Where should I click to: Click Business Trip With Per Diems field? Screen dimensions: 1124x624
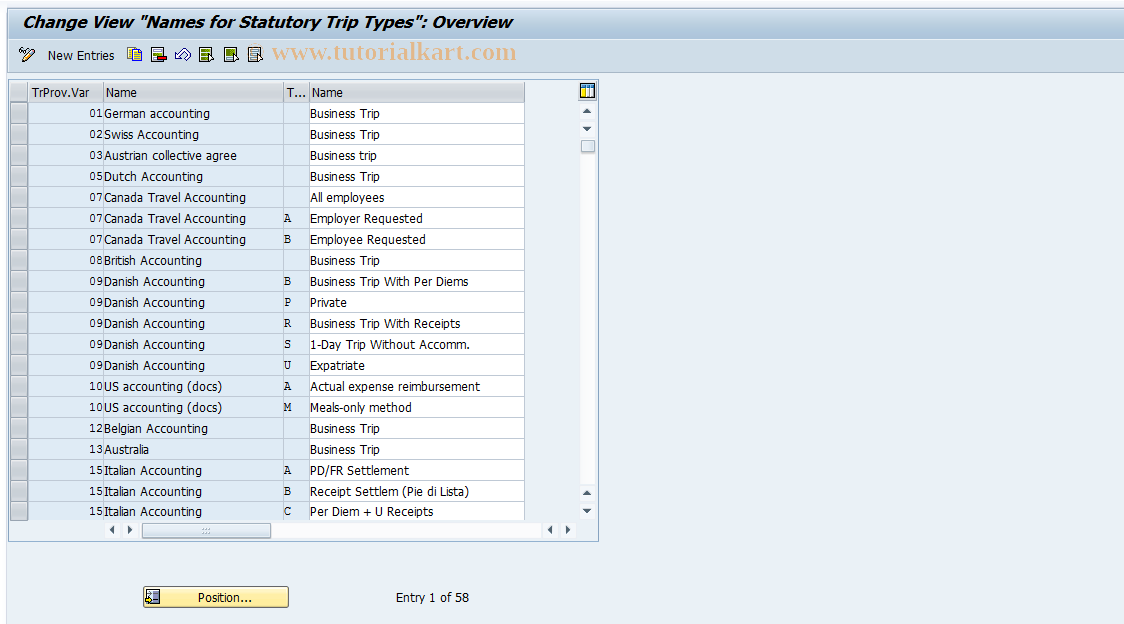[x=416, y=281]
